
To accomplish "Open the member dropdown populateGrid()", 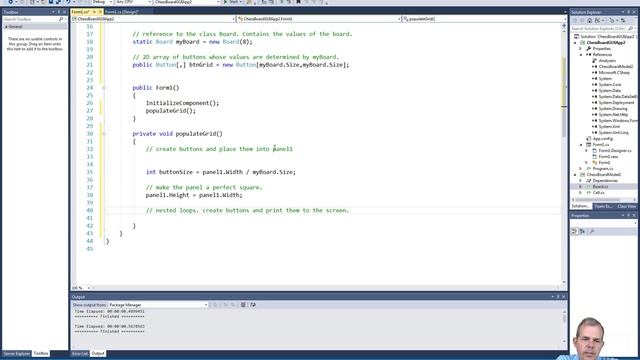I will 484,19.
